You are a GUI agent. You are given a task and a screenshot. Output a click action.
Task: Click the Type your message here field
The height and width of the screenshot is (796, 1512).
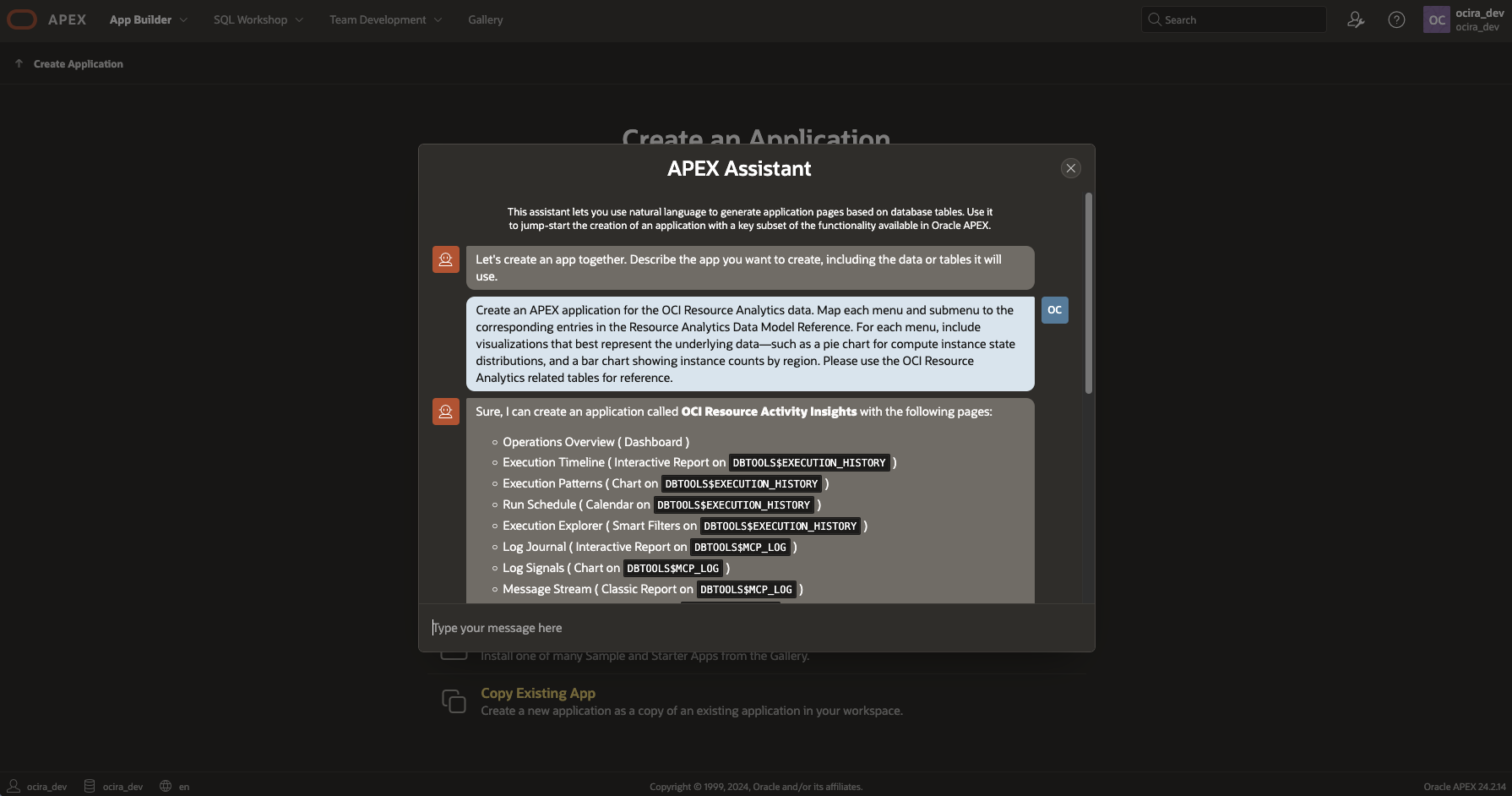click(x=752, y=627)
